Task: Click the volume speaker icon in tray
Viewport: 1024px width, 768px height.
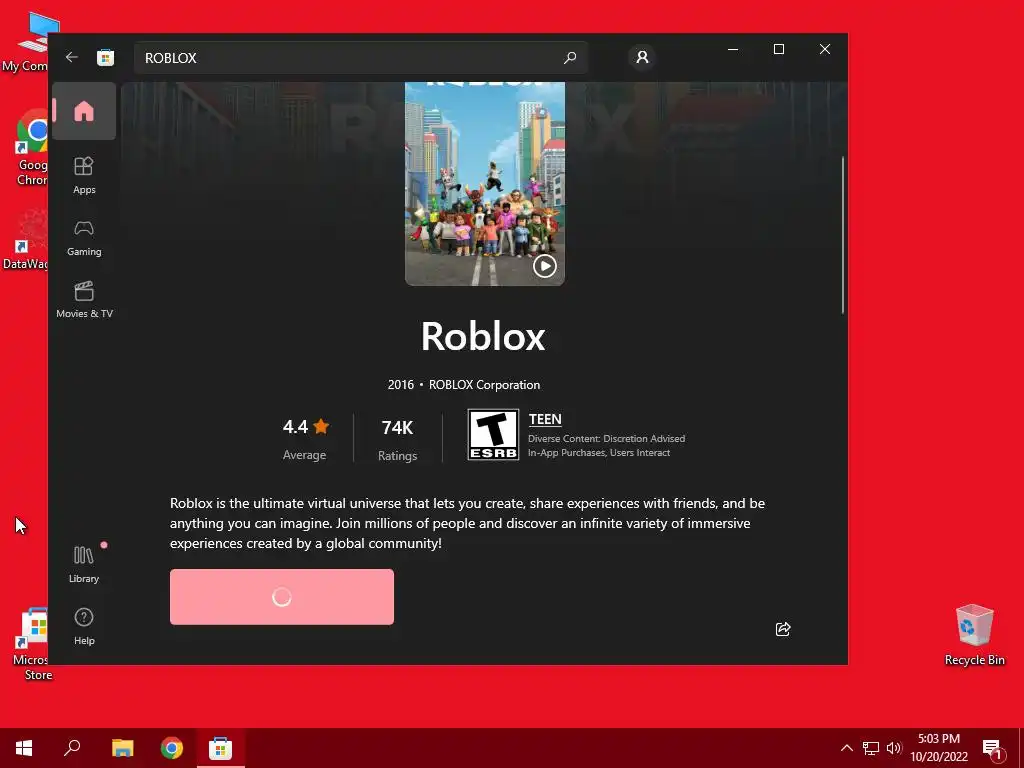Action: pyautogui.click(x=894, y=748)
